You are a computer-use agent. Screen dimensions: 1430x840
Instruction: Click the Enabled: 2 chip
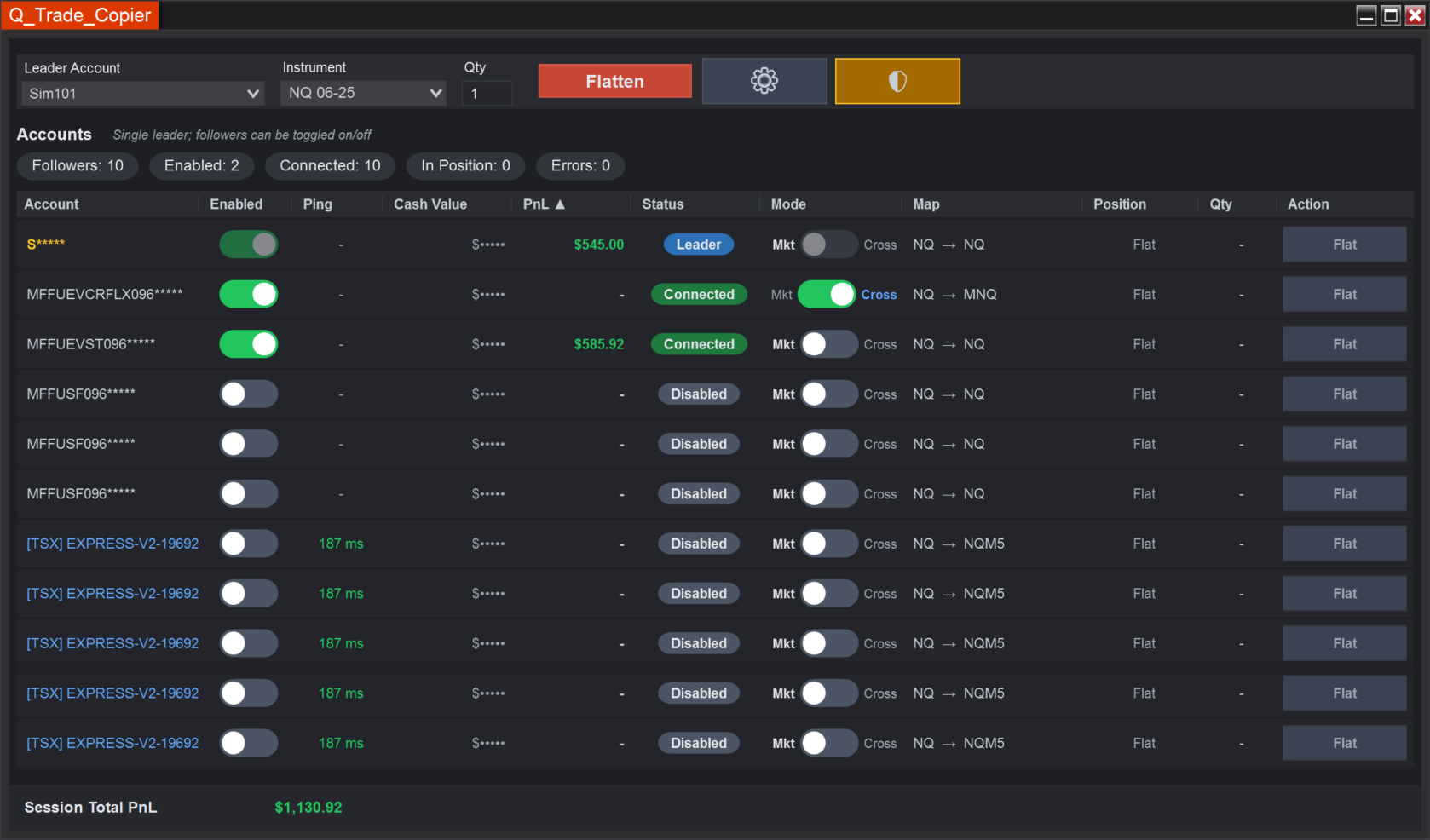[202, 166]
